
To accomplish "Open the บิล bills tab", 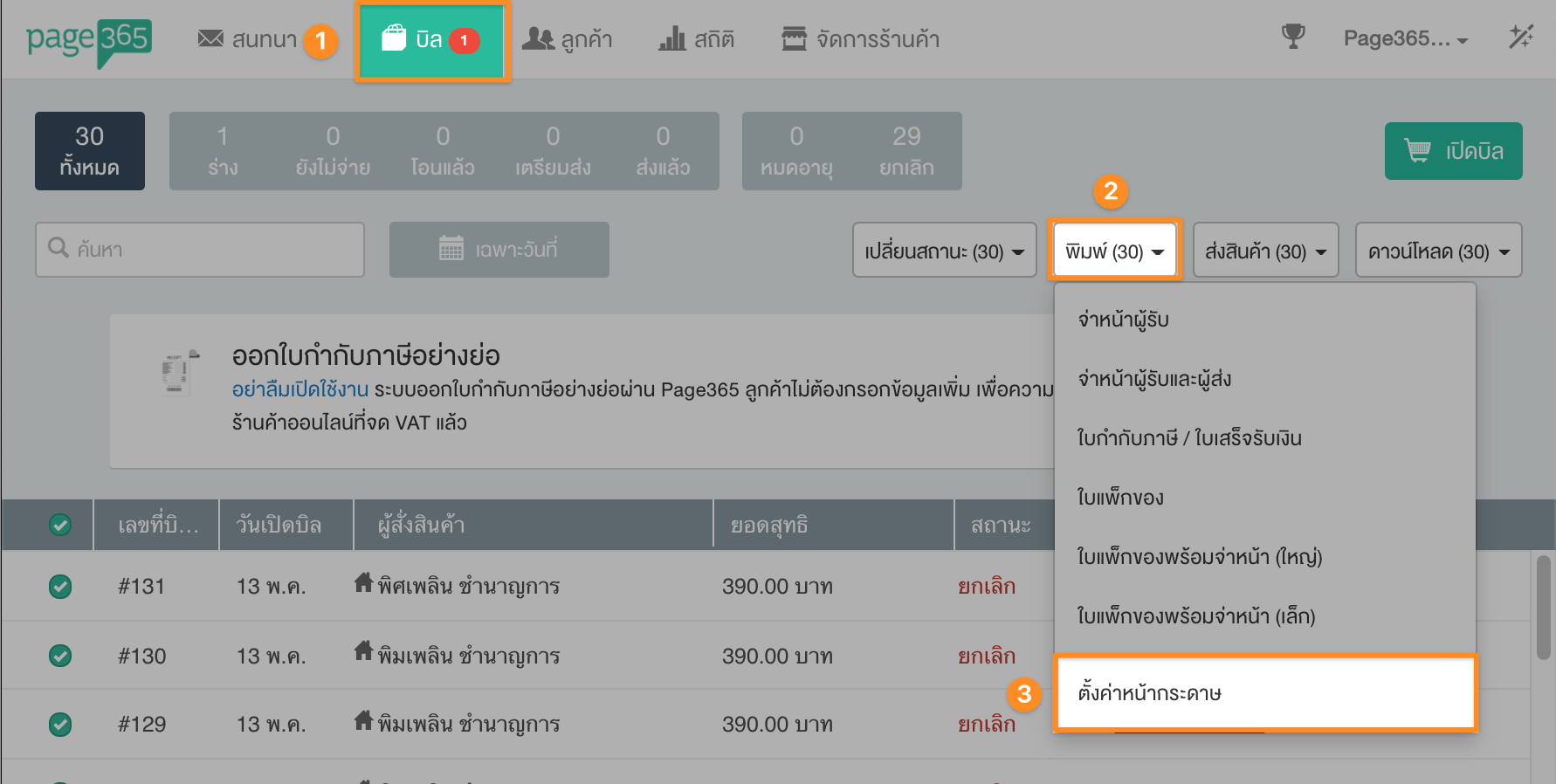I will (x=432, y=40).
